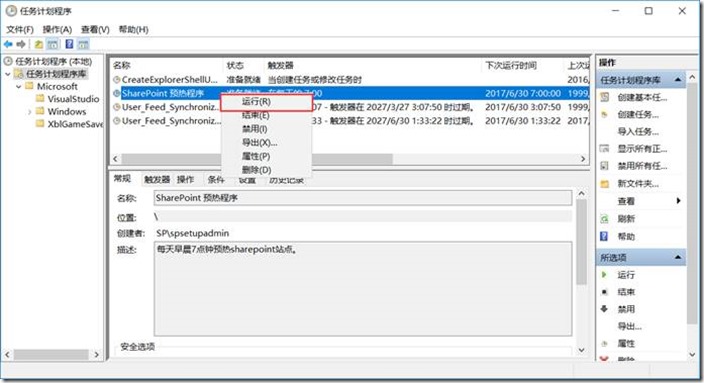Click the 2017/6/30 3:07:50 next run cell
704x383 pixels.
pyautogui.click(x=523, y=107)
